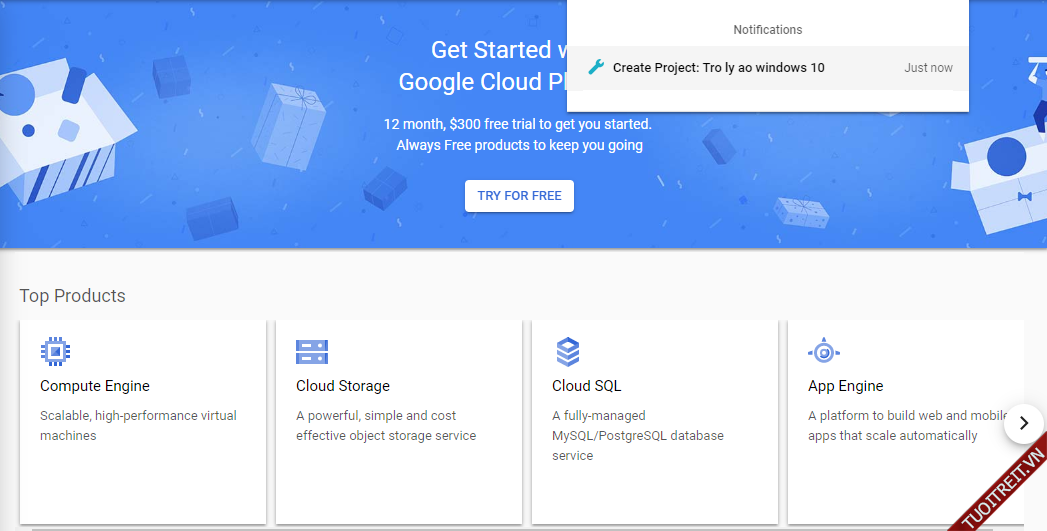1047x531 pixels.
Task: Open the Create Project notification entry
Action: click(x=718, y=68)
